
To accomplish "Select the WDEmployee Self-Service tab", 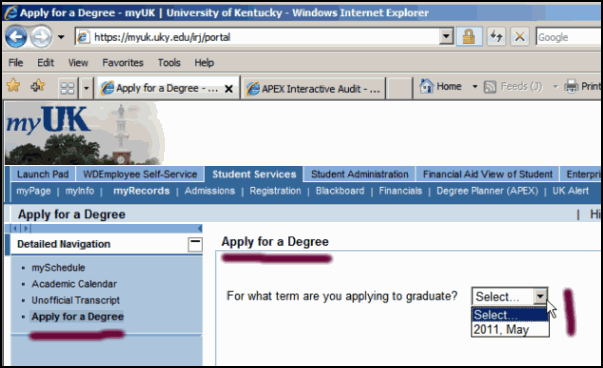I will [140, 174].
